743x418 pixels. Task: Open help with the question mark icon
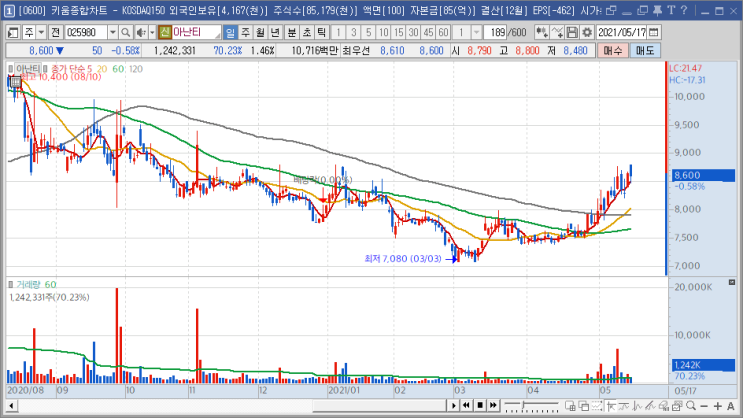[684, 10]
